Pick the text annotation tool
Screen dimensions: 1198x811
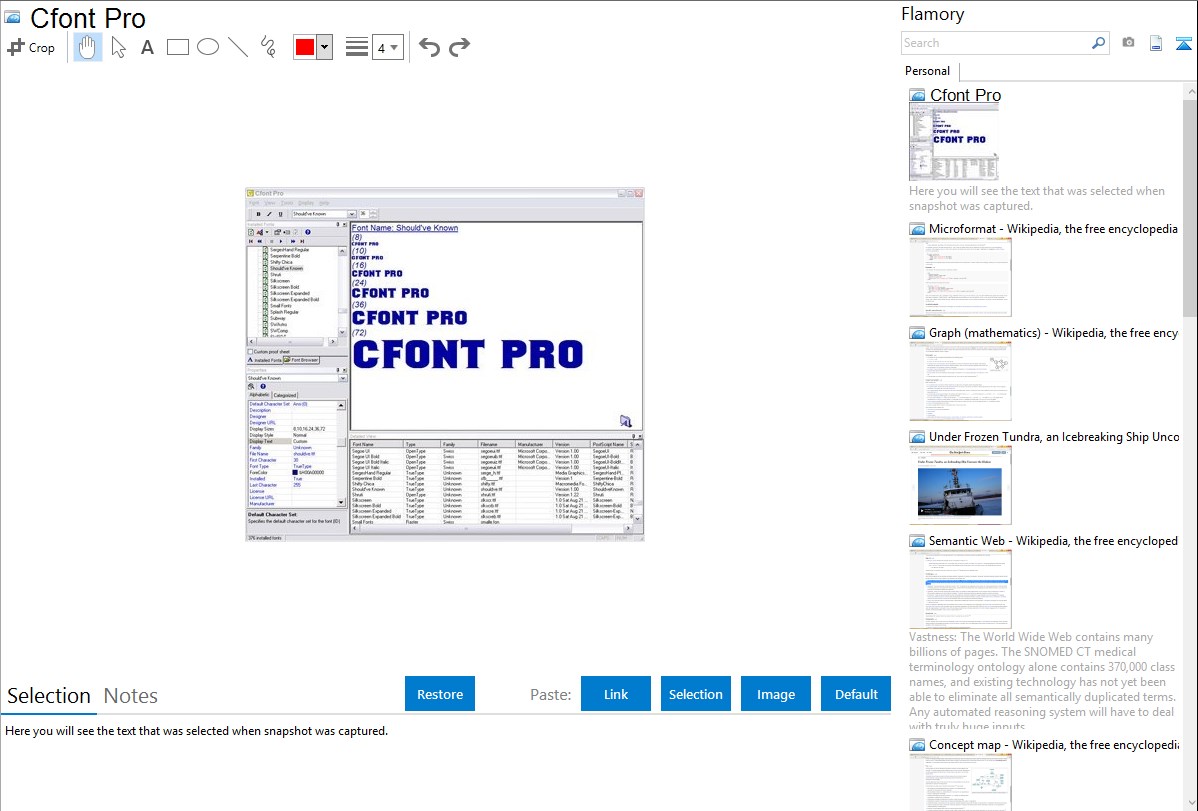(x=147, y=47)
